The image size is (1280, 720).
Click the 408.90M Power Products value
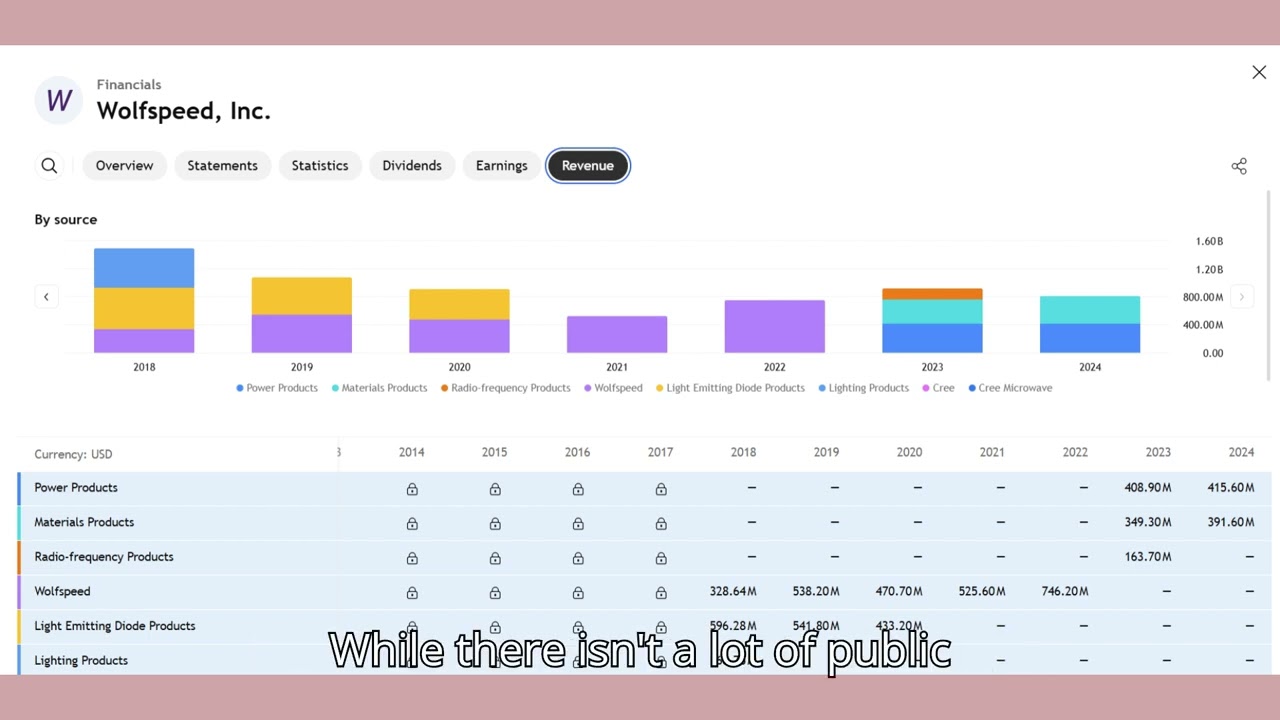click(x=1148, y=488)
